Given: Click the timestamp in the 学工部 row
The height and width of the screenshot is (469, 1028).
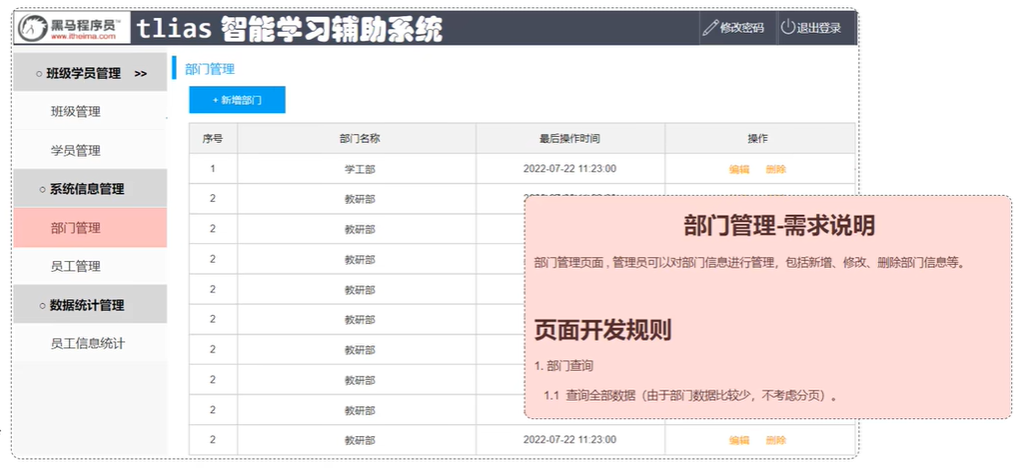Looking at the screenshot, I should [x=570, y=169].
